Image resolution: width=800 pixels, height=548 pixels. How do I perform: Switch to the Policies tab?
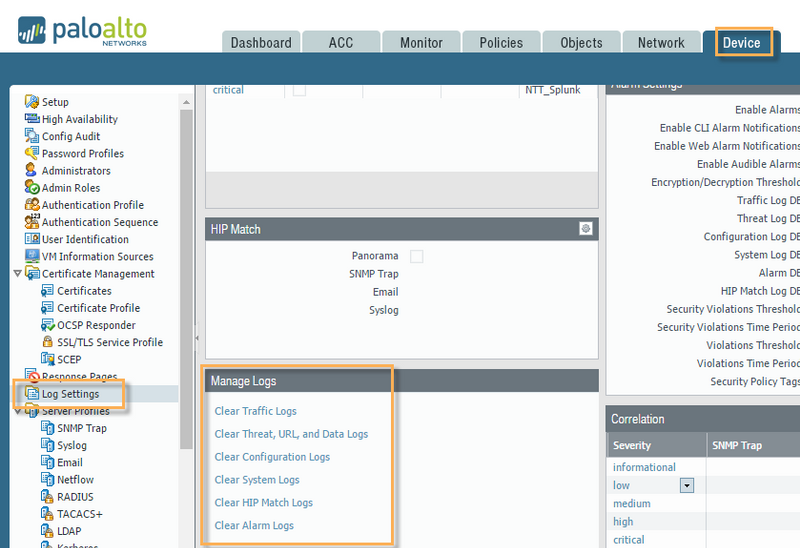(x=501, y=43)
